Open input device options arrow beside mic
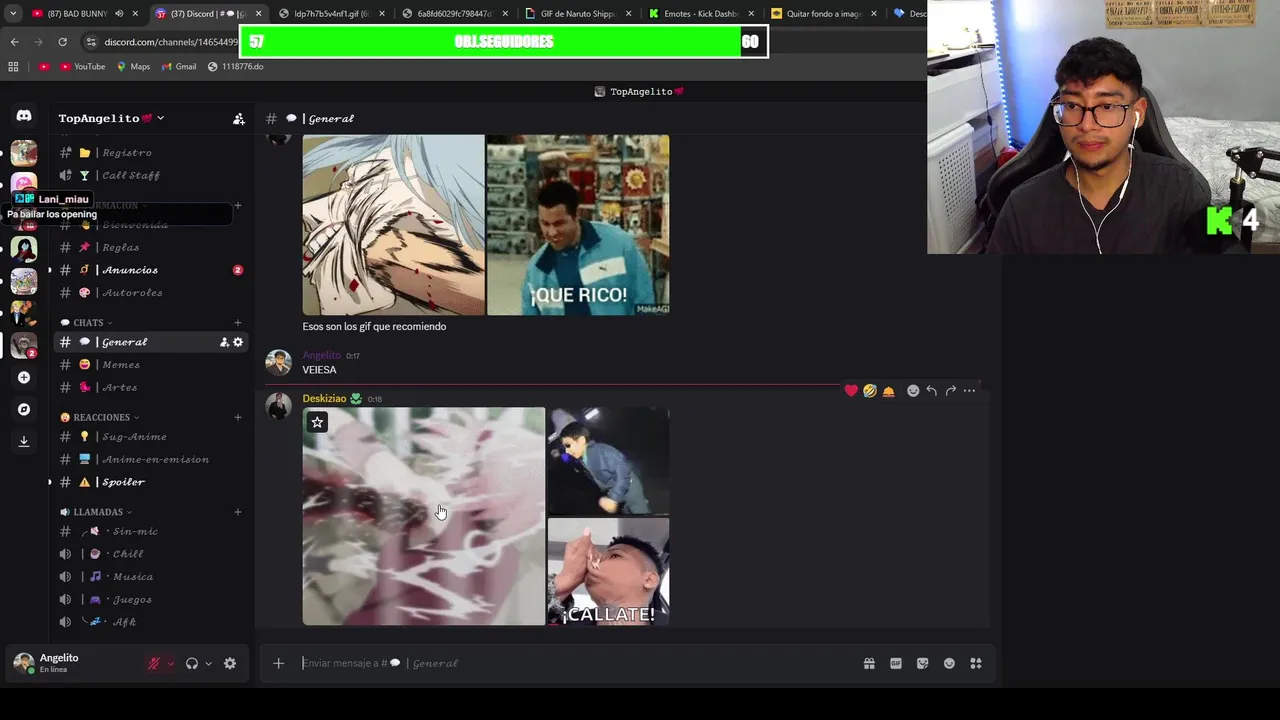 click(170, 663)
